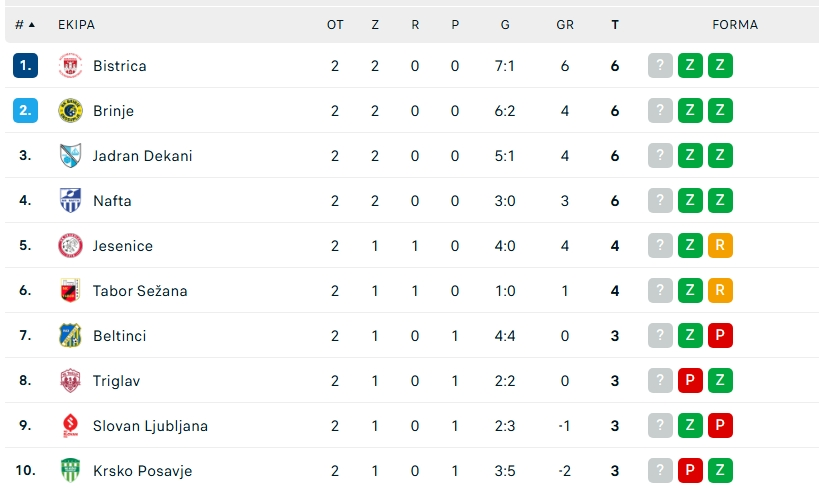Click the Jesenice team logo
Image resolution: width=819 pixels, height=489 pixels.
[x=70, y=246]
